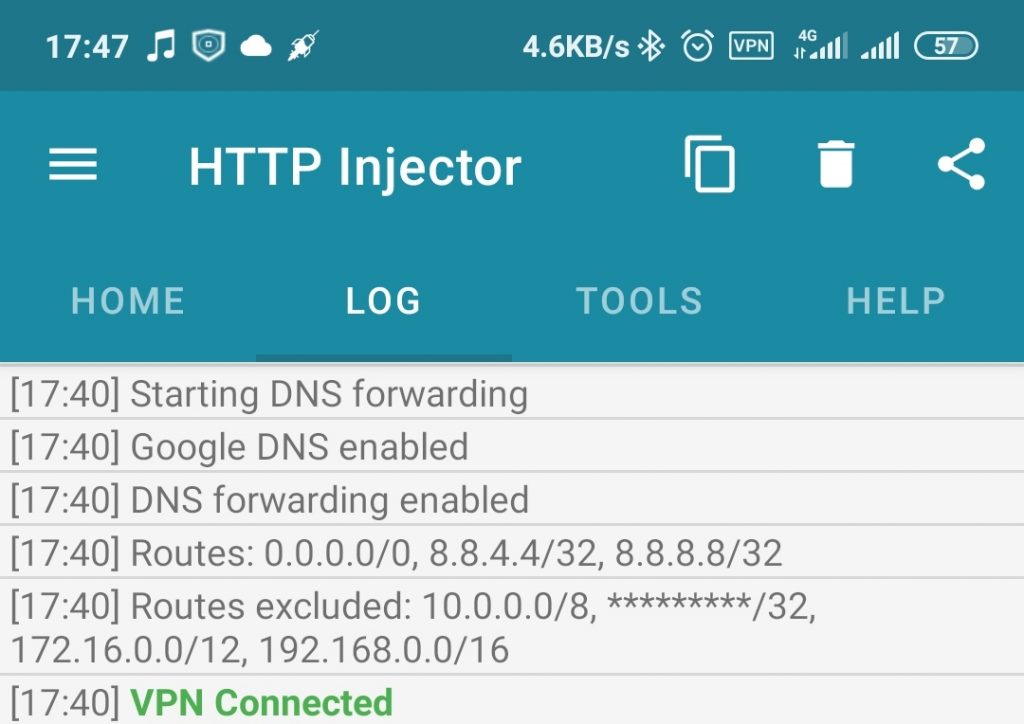The height and width of the screenshot is (724, 1024).
Task: Tap the VPN indicator in status bar
Action: [x=752, y=46]
